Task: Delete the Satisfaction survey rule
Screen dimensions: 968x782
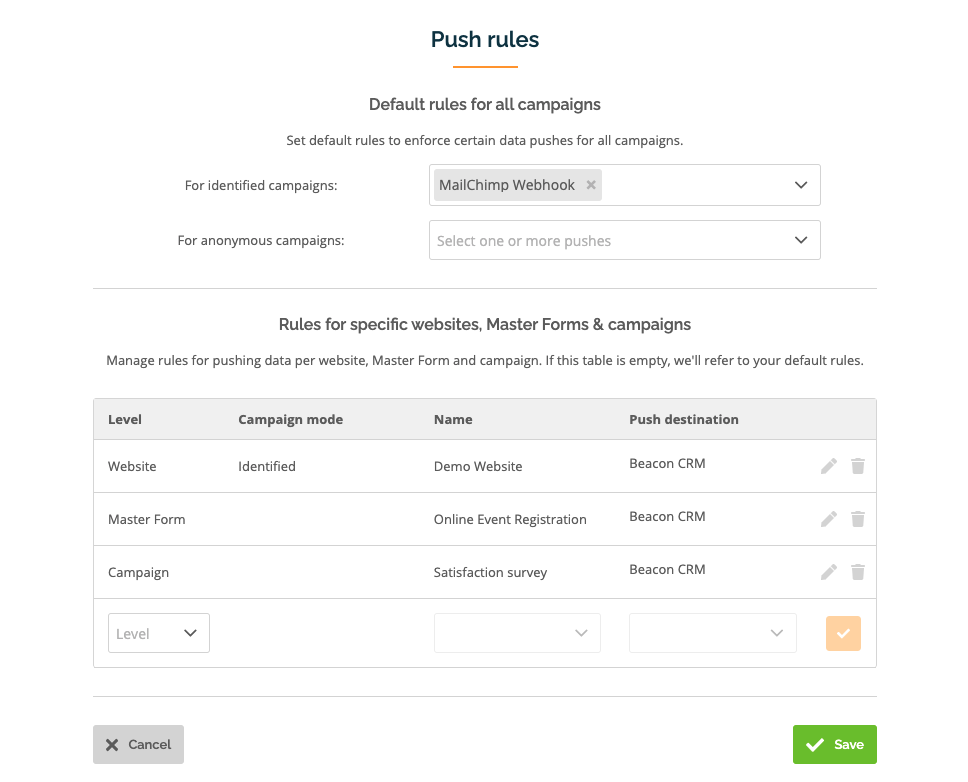Action: 857,572
